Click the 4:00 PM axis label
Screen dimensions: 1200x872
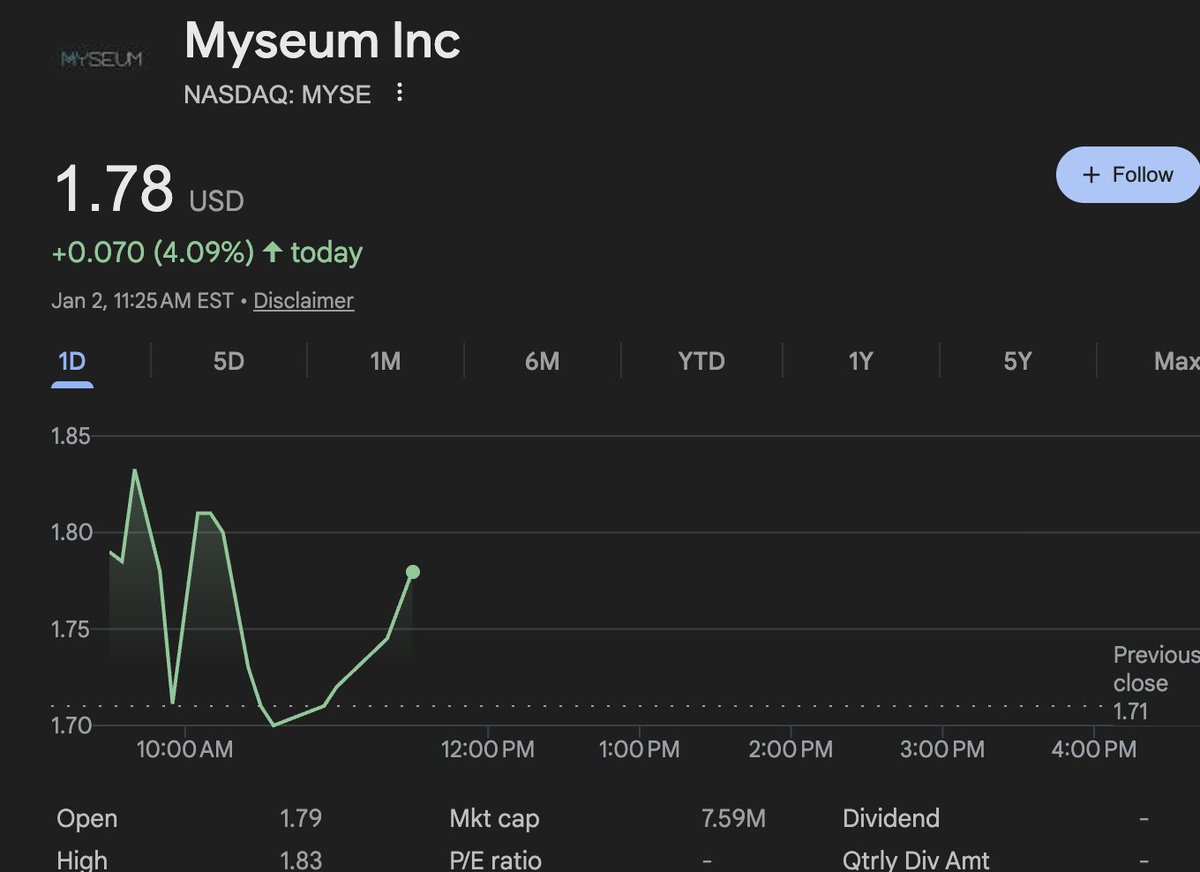pos(1094,748)
